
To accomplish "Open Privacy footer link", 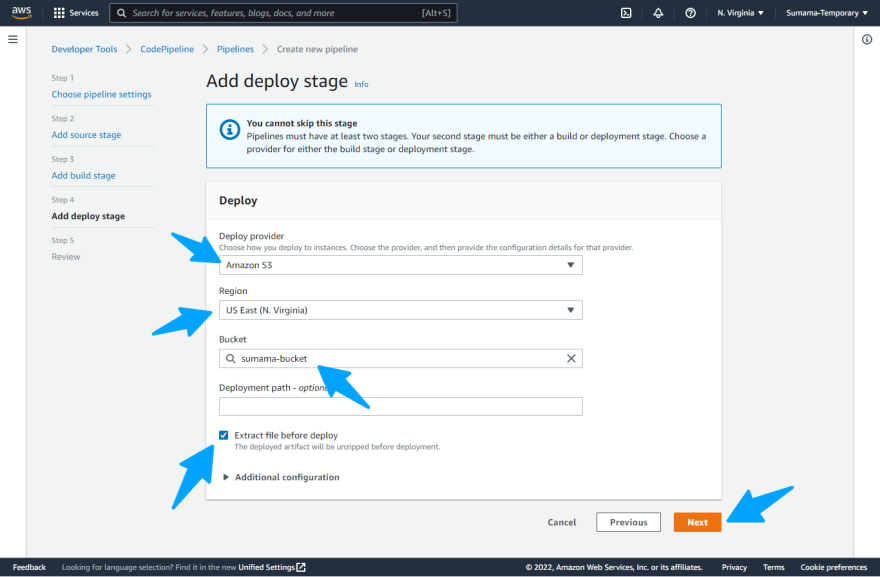I will point(734,567).
